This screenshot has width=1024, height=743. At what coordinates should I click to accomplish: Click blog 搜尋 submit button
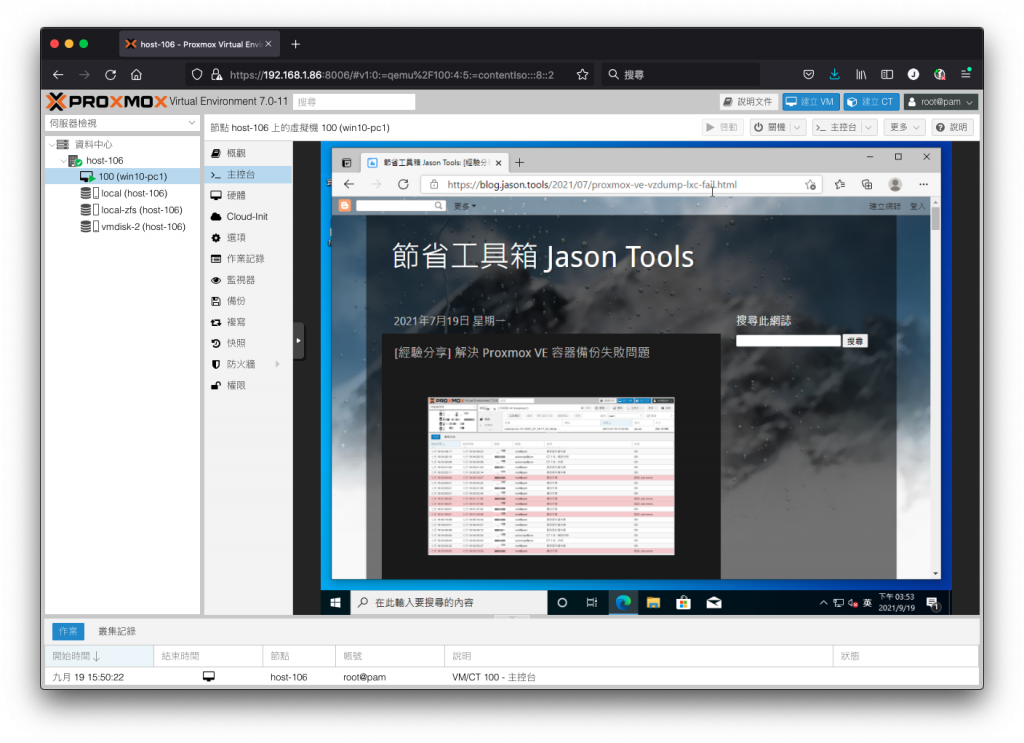855,341
